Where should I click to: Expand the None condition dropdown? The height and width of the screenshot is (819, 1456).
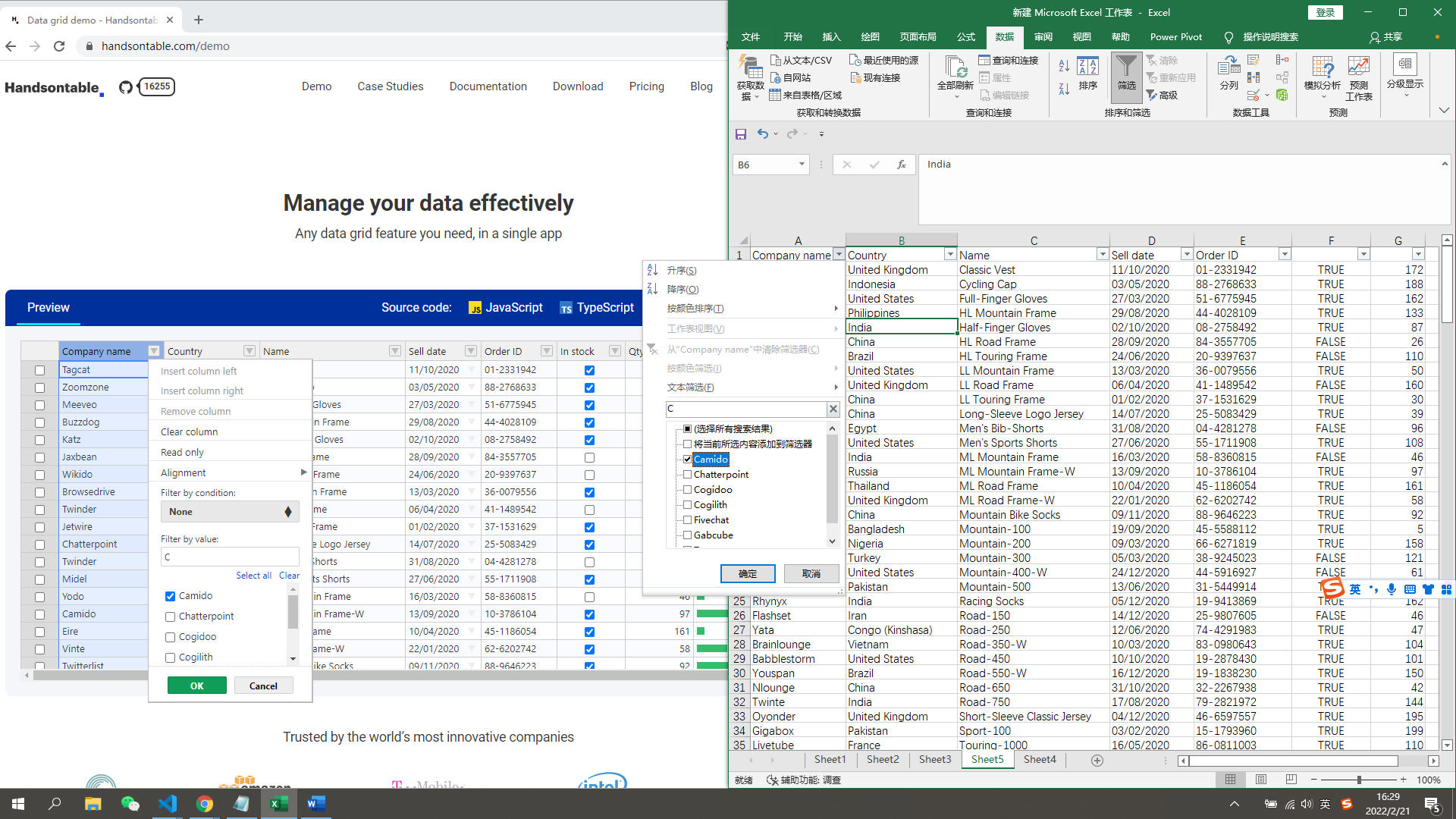pos(229,512)
